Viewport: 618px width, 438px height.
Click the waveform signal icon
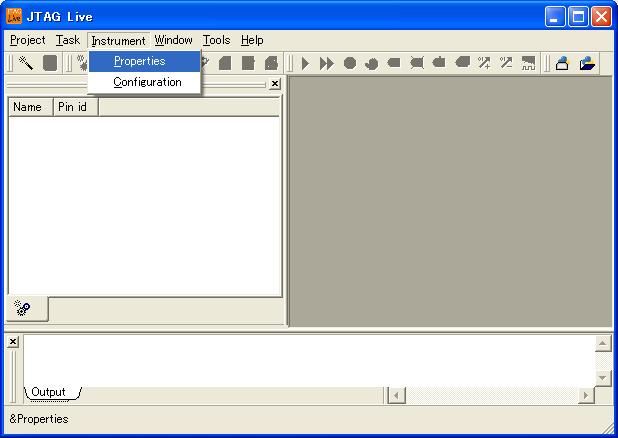pos(529,63)
